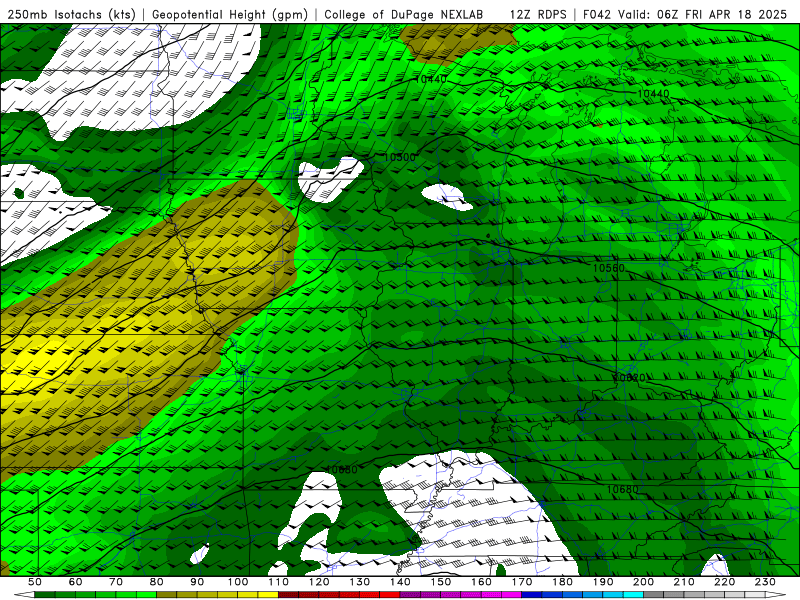This screenshot has height=600, width=800.
Task: Click the 'Geopotential Height (gpm)' title text
Action: click(230, 14)
